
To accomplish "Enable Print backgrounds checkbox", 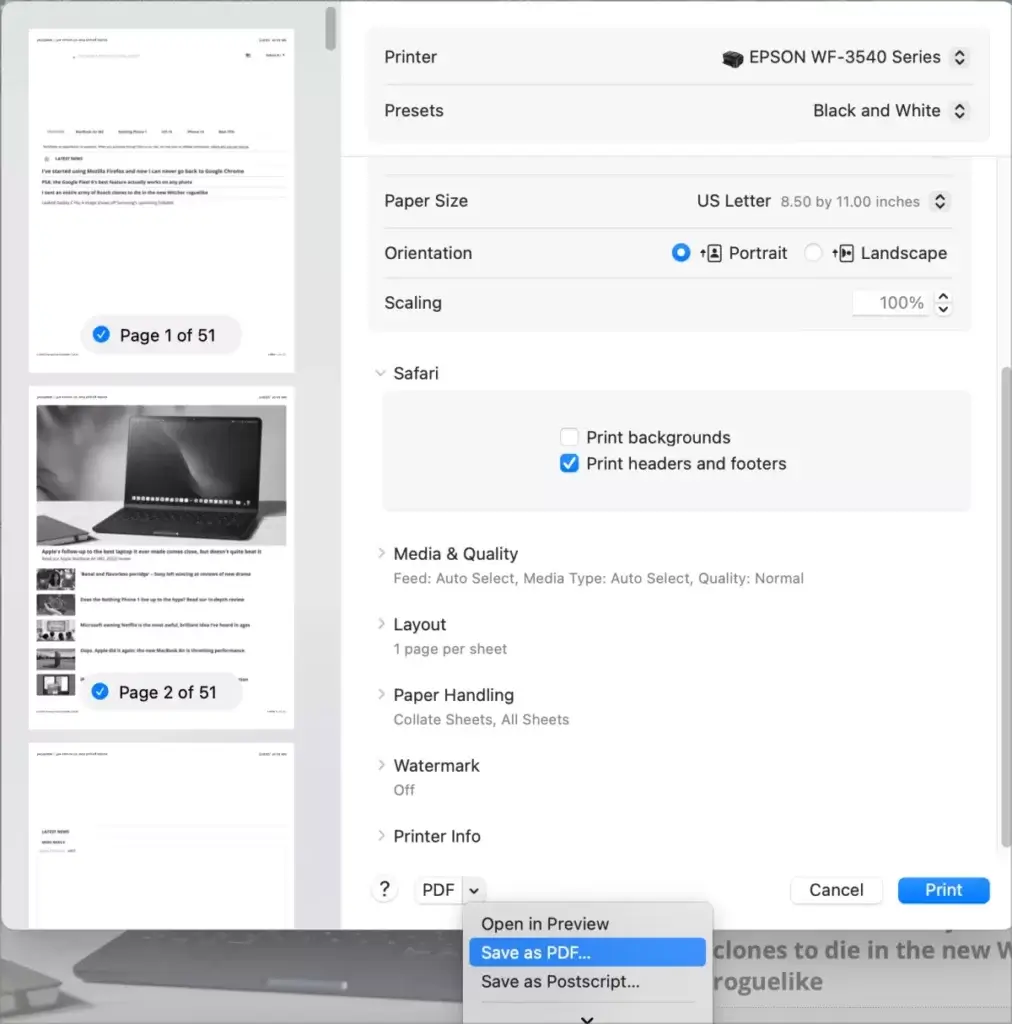I will coord(569,437).
